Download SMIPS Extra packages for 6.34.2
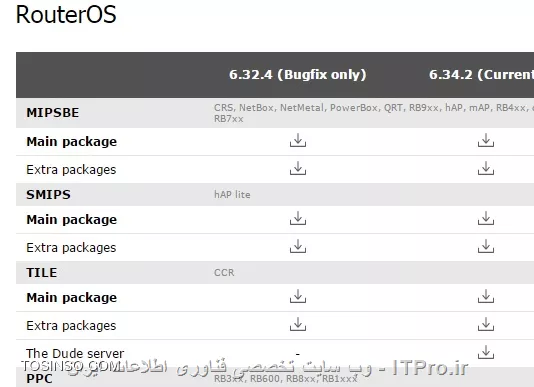The image size is (534, 387). tap(486, 246)
